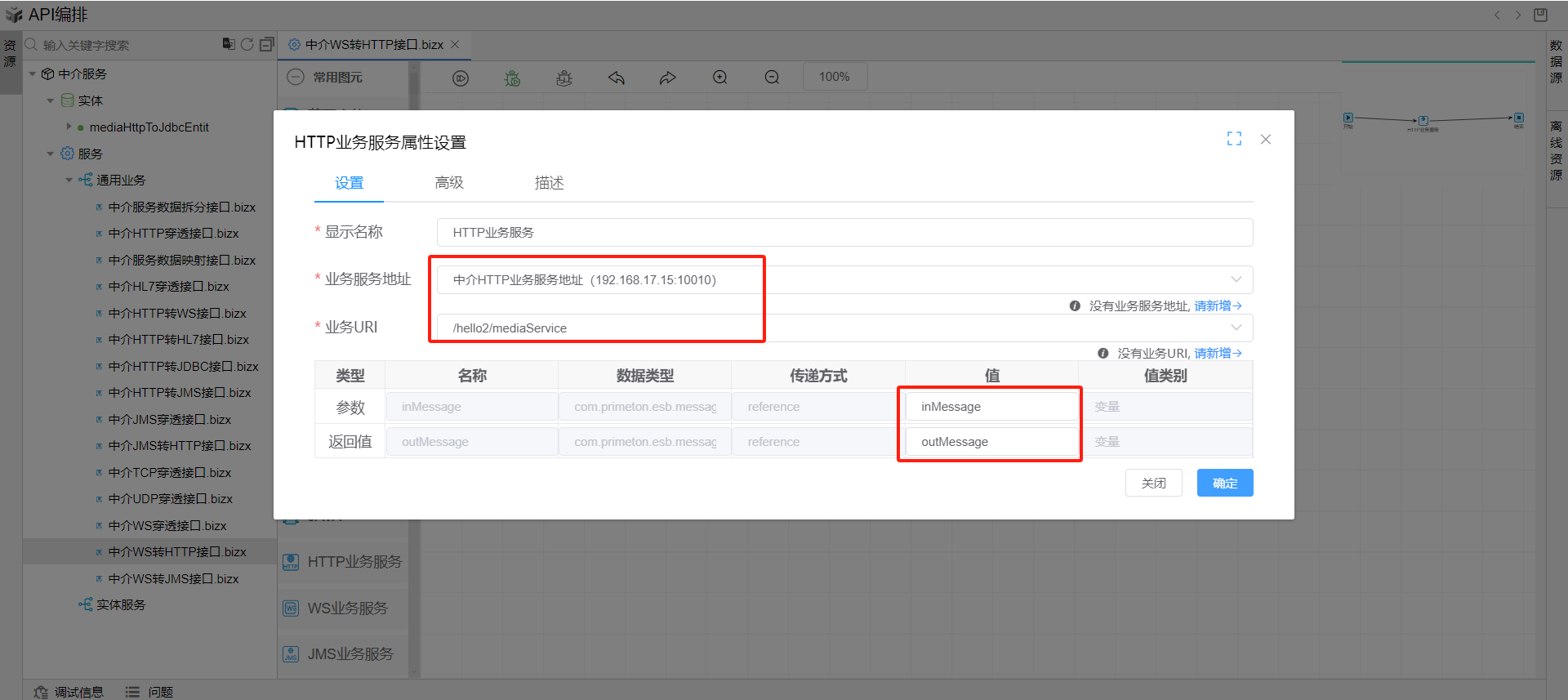Zoom in with the magnifier plus icon
The height and width of the screenshot is (700, 1568).
pyautogui.click(x=719, y=78)
